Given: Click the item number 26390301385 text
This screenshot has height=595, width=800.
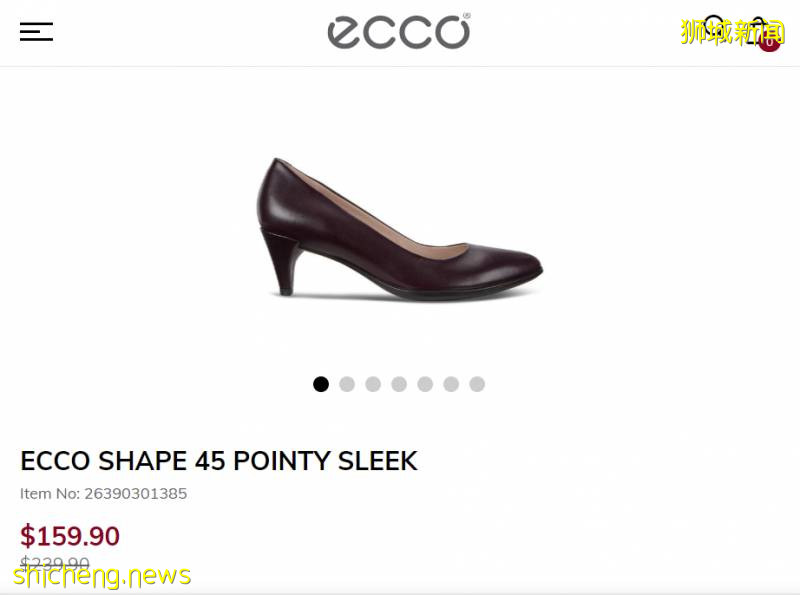Looking at the screenshot, I should coord(104,494).
